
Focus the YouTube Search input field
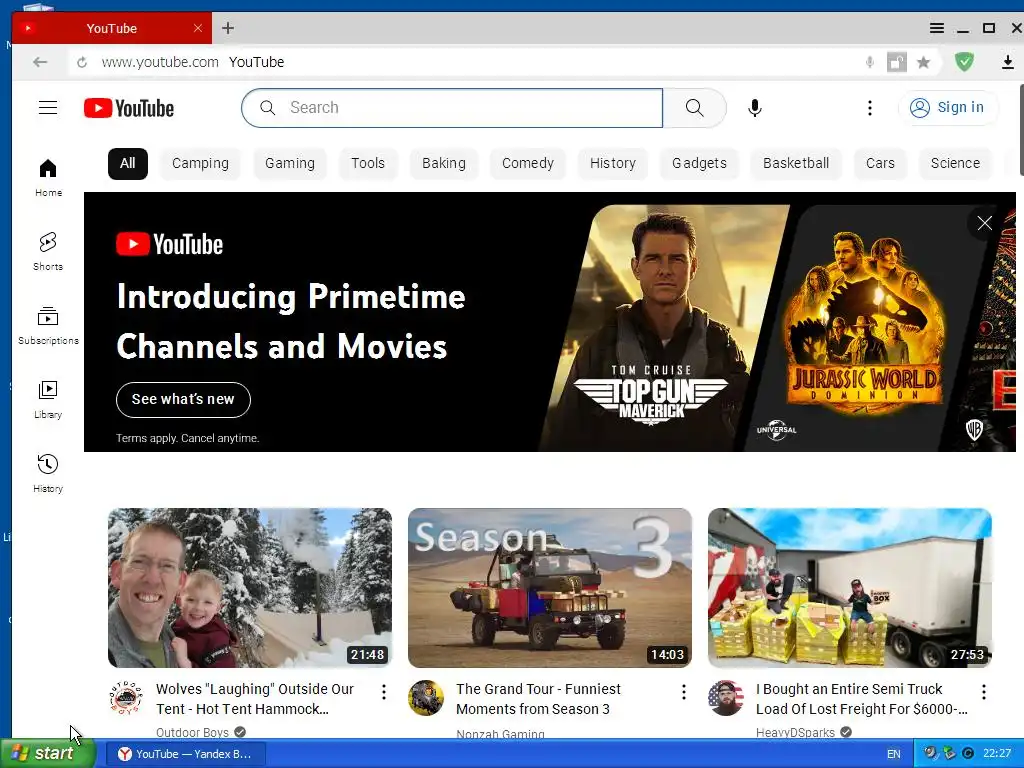452,108
